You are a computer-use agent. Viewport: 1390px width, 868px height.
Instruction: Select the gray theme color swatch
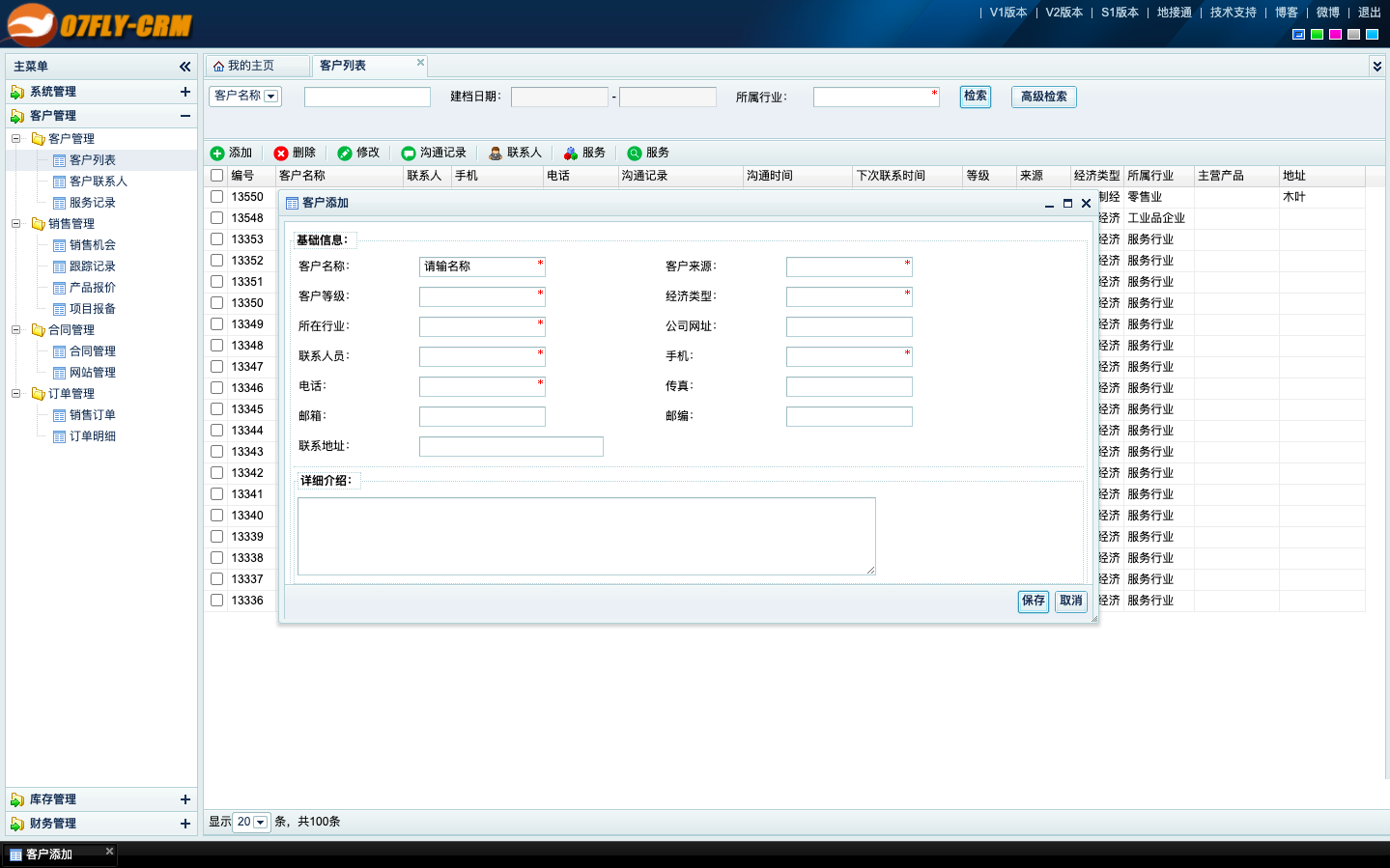pos(1353,35)
